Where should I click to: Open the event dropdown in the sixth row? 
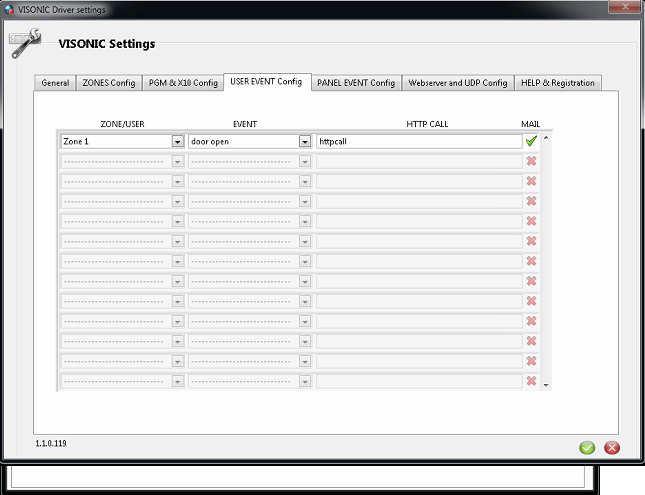[305, 242]
